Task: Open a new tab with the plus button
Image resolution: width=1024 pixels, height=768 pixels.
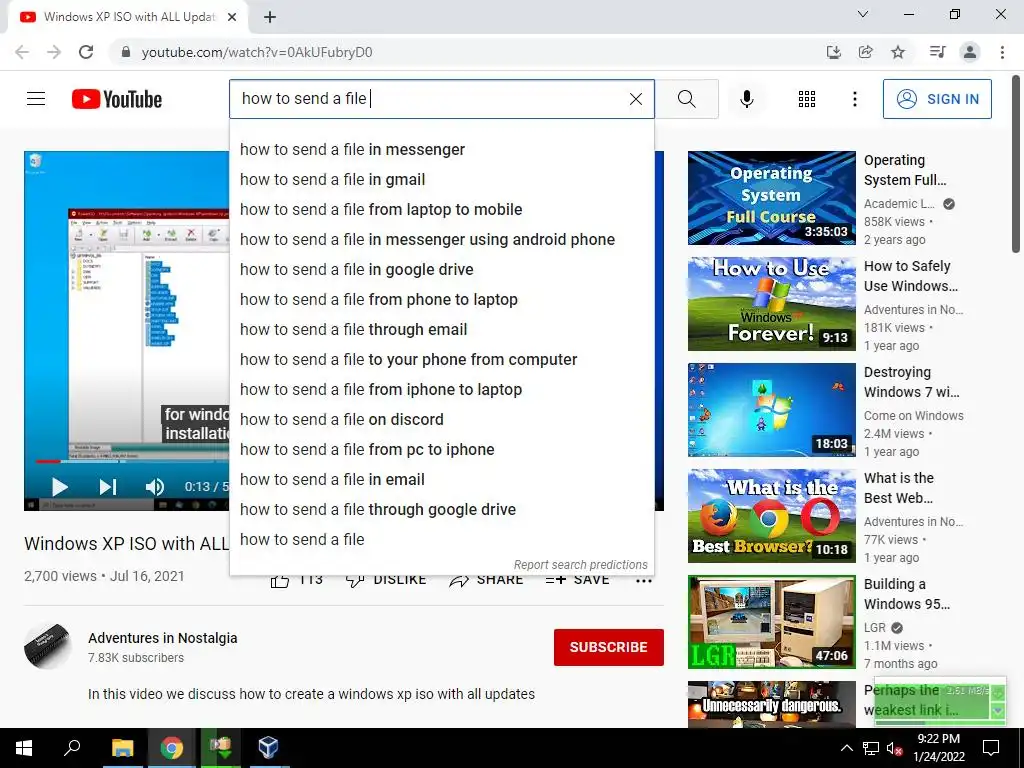Action: click(x=270, y=17)
